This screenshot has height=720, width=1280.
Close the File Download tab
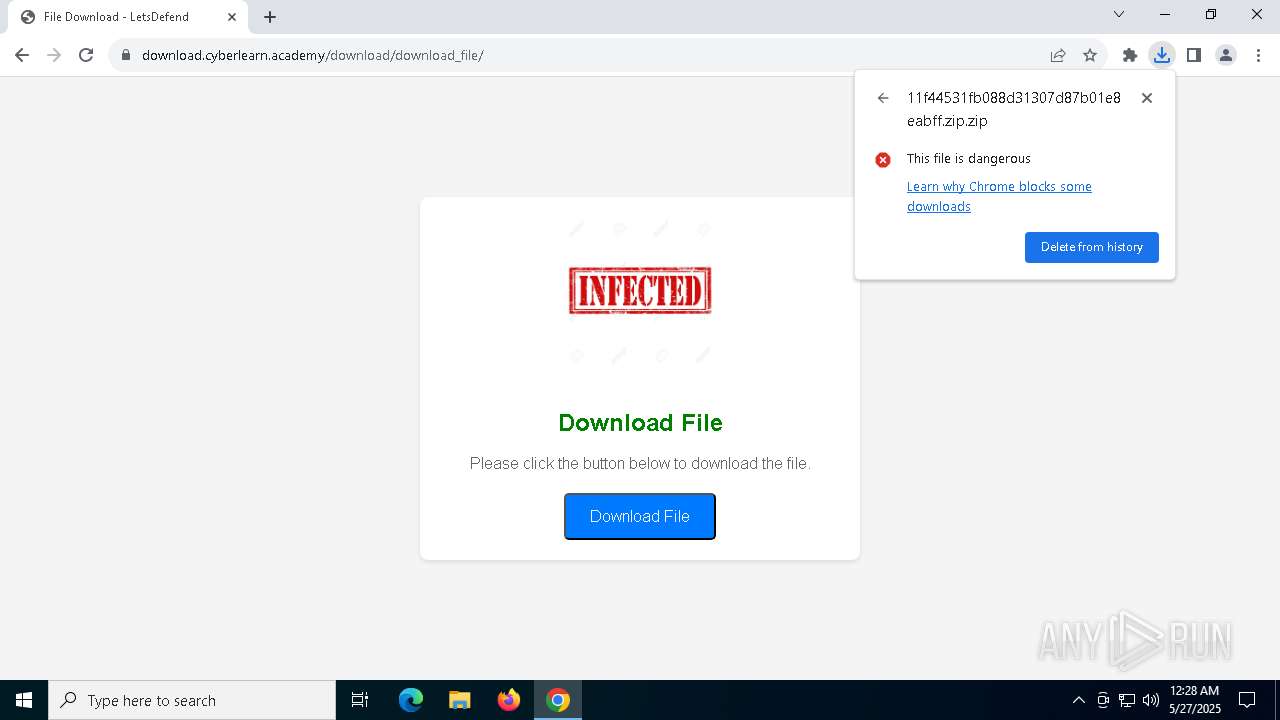[x=231, y=17]
